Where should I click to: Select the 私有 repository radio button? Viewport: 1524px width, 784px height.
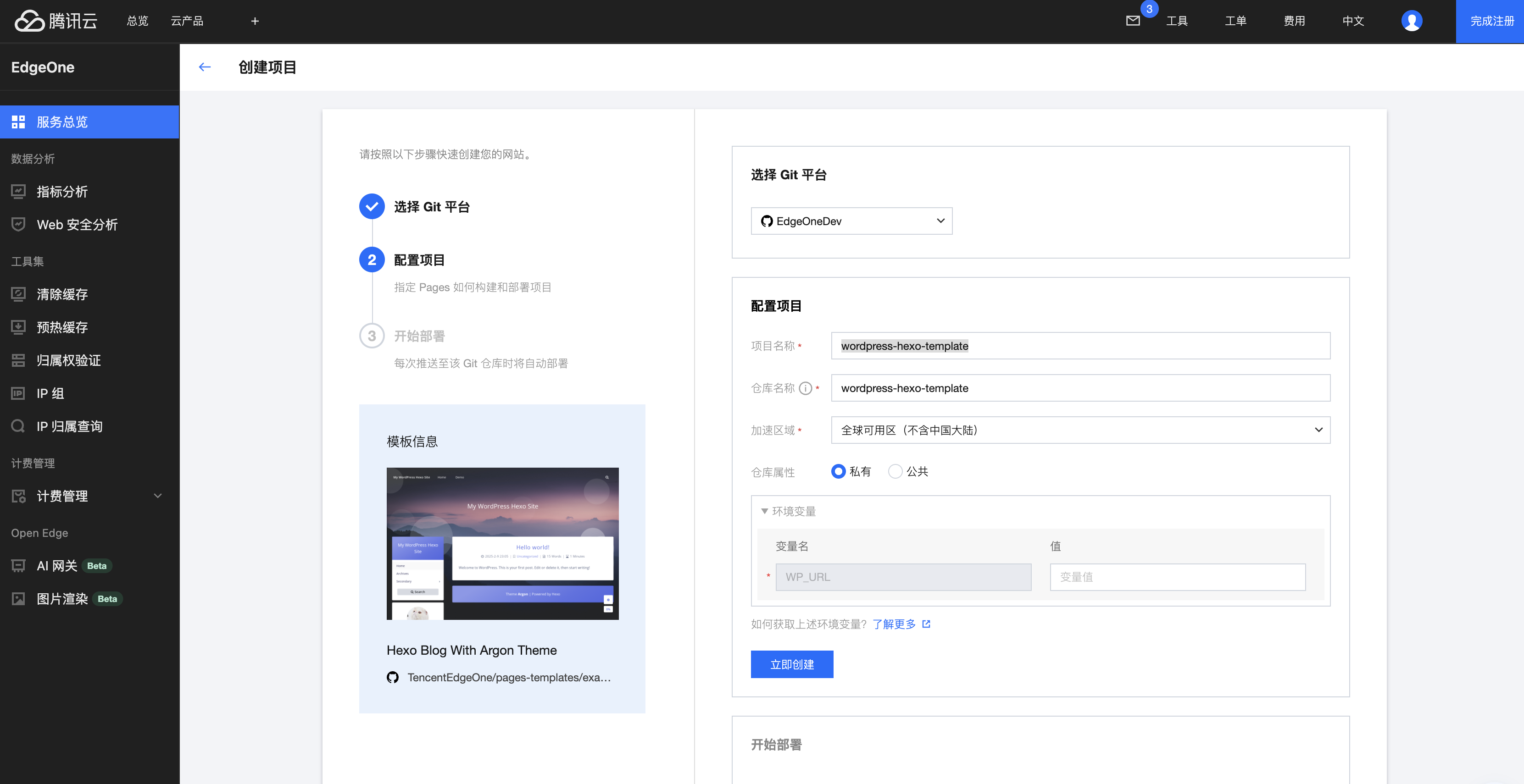point(838,471)
